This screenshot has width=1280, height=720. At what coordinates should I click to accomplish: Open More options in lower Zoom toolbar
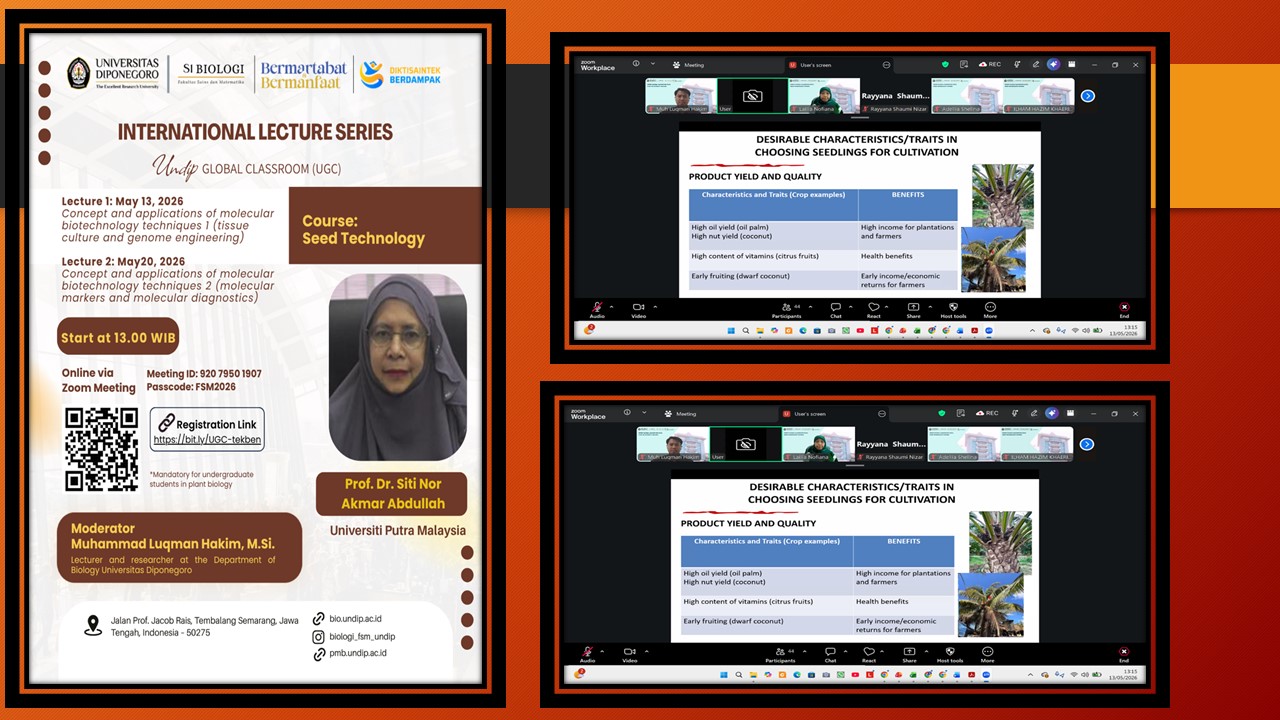[x=987, y=652]
